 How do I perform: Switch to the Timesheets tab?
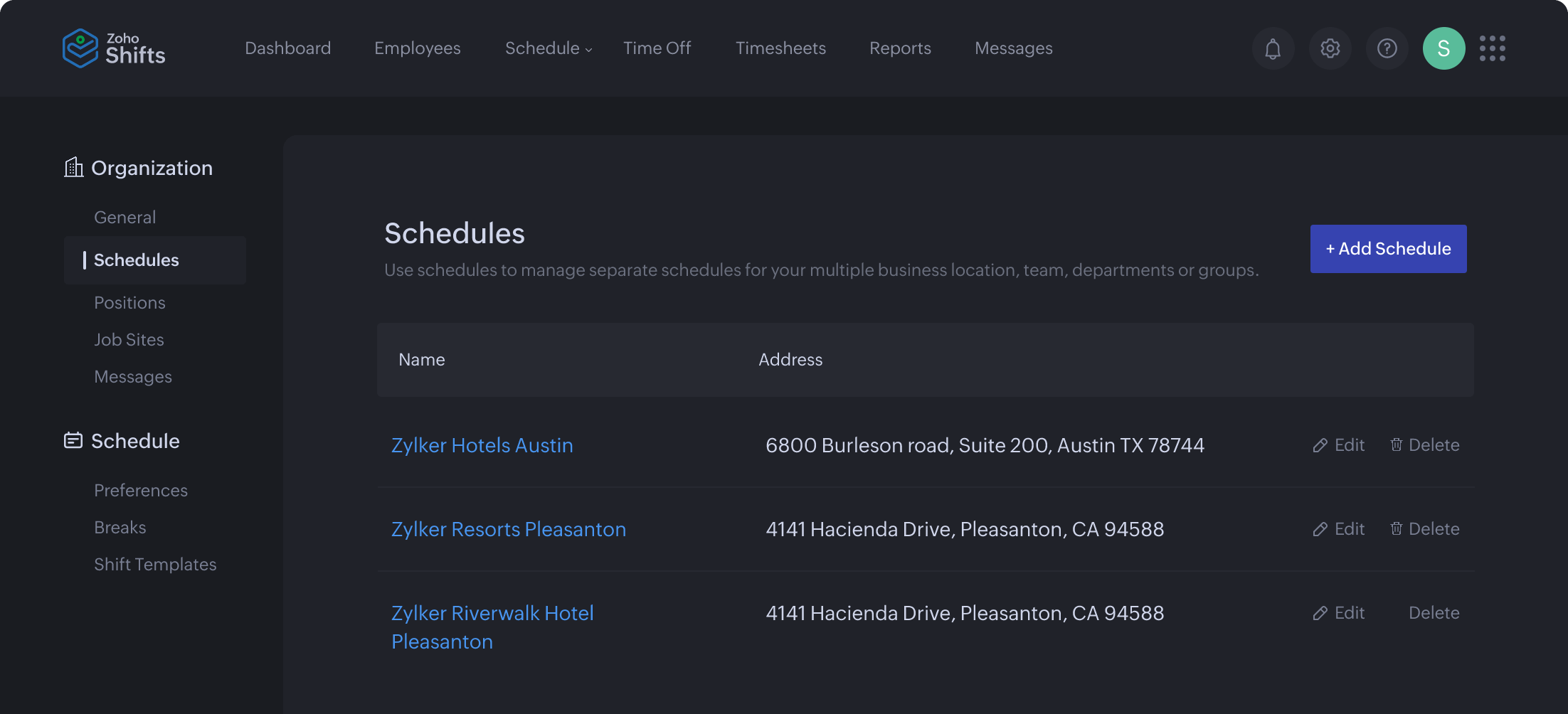[780, 48]
